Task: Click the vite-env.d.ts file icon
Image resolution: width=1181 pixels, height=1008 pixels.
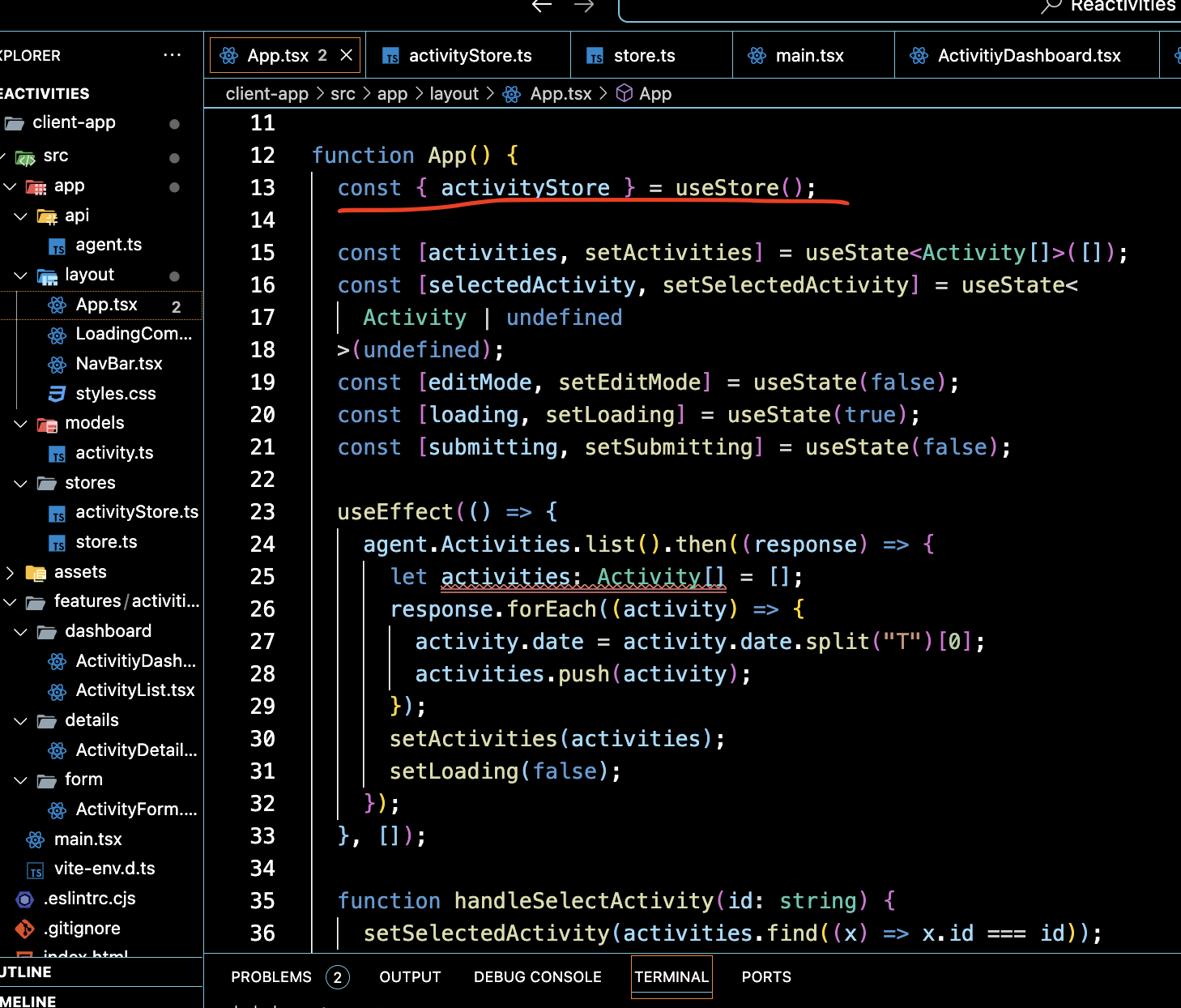Action: (36, 870)
